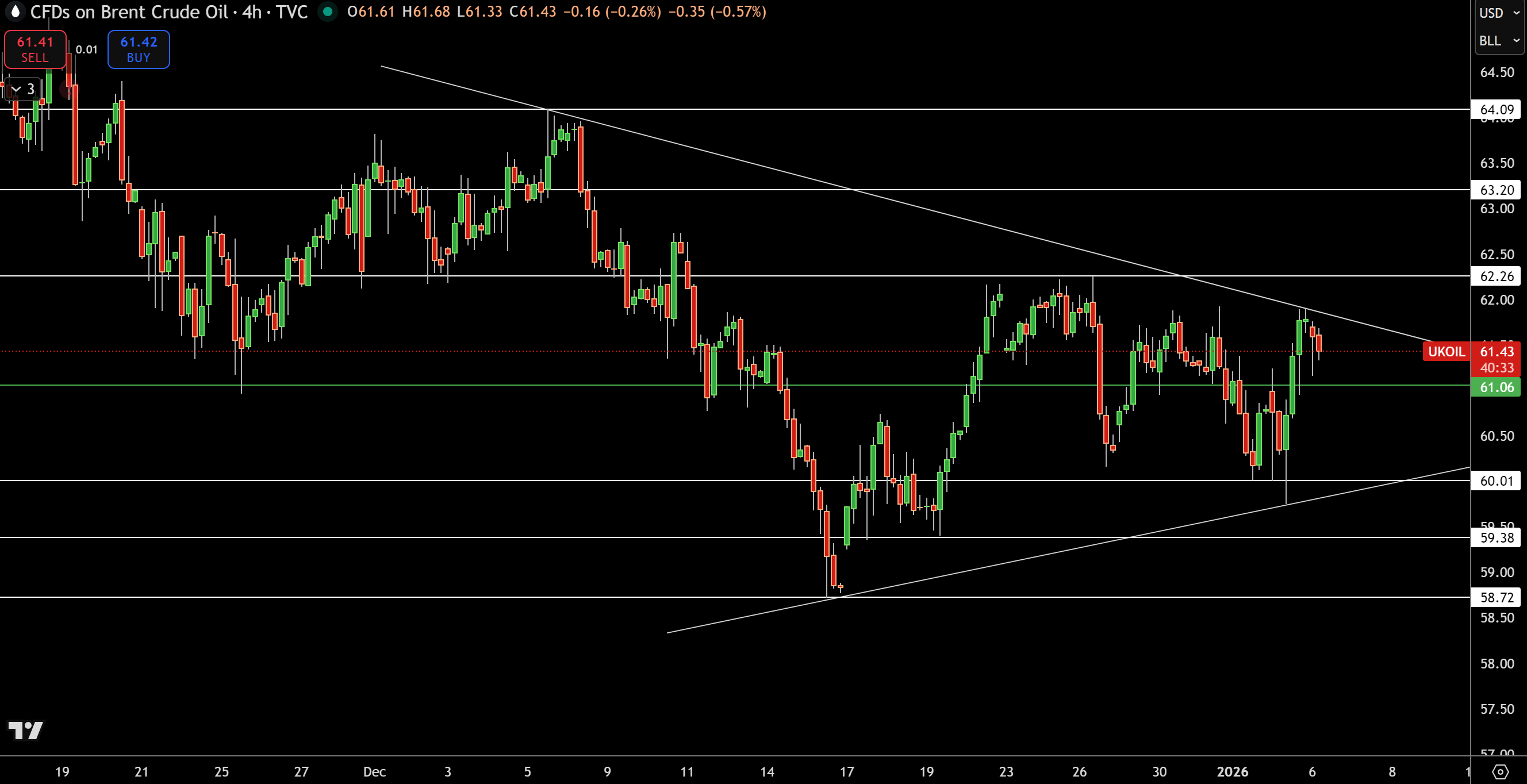Click the 62.50 price scale label
The height and width of the screenshot is (784, 1527).
tap(1497, 255)
